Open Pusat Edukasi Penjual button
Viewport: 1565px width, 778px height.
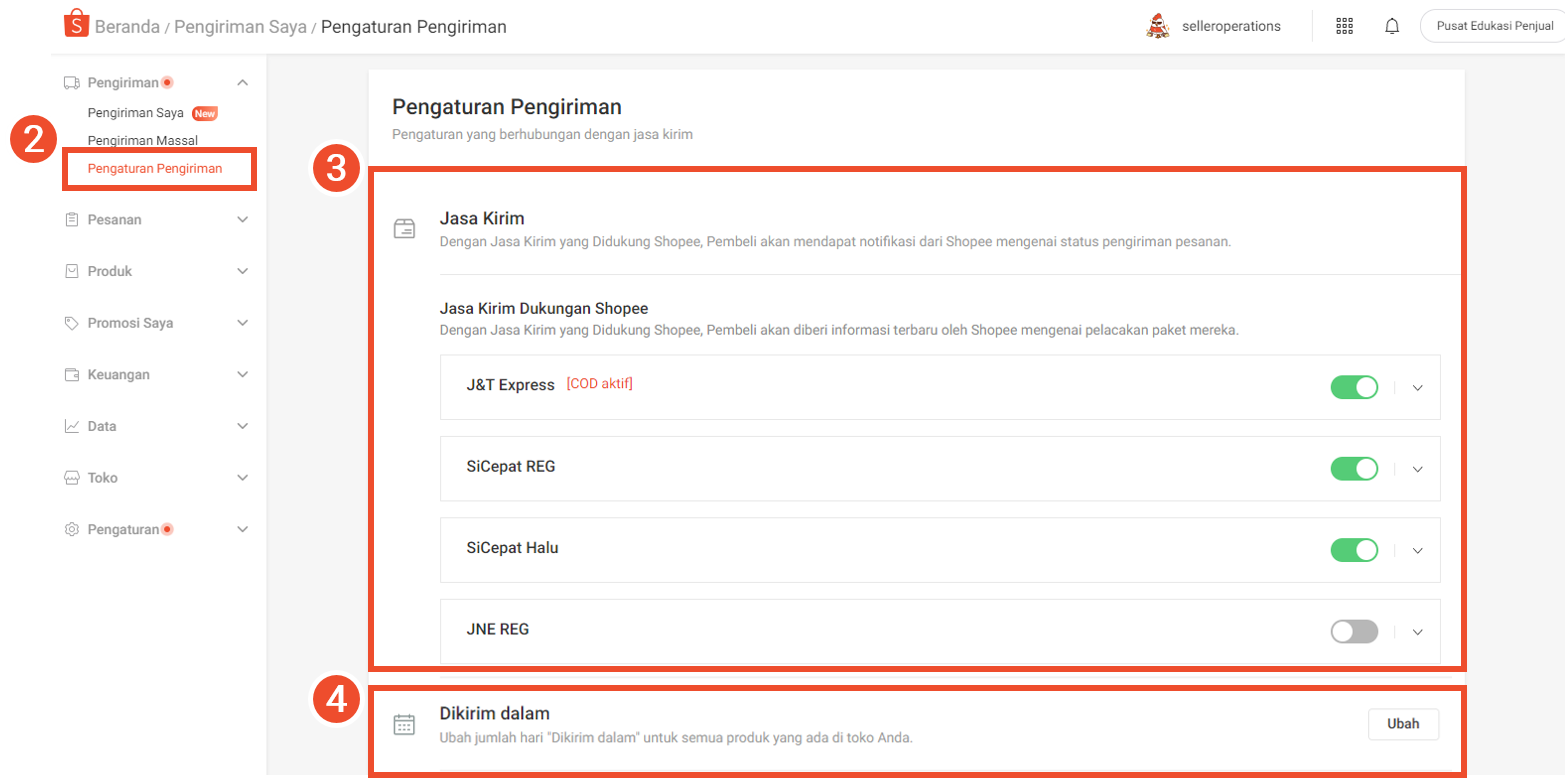tap(1494, 26)
